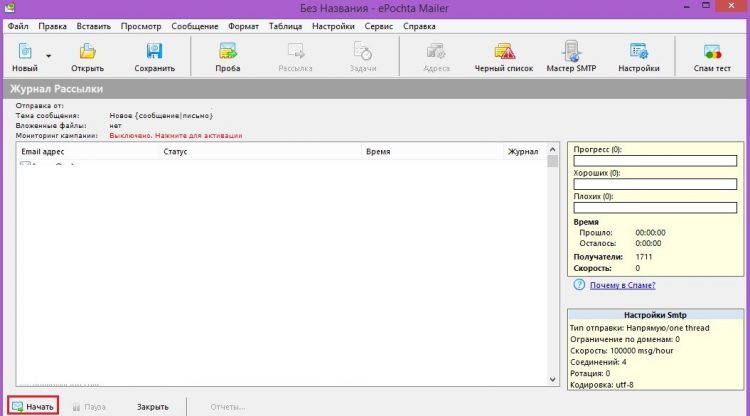Open the Настройки menu in menu bar
Image resolution: width=750 pixels, height=416 pixels.
(333, 26)
